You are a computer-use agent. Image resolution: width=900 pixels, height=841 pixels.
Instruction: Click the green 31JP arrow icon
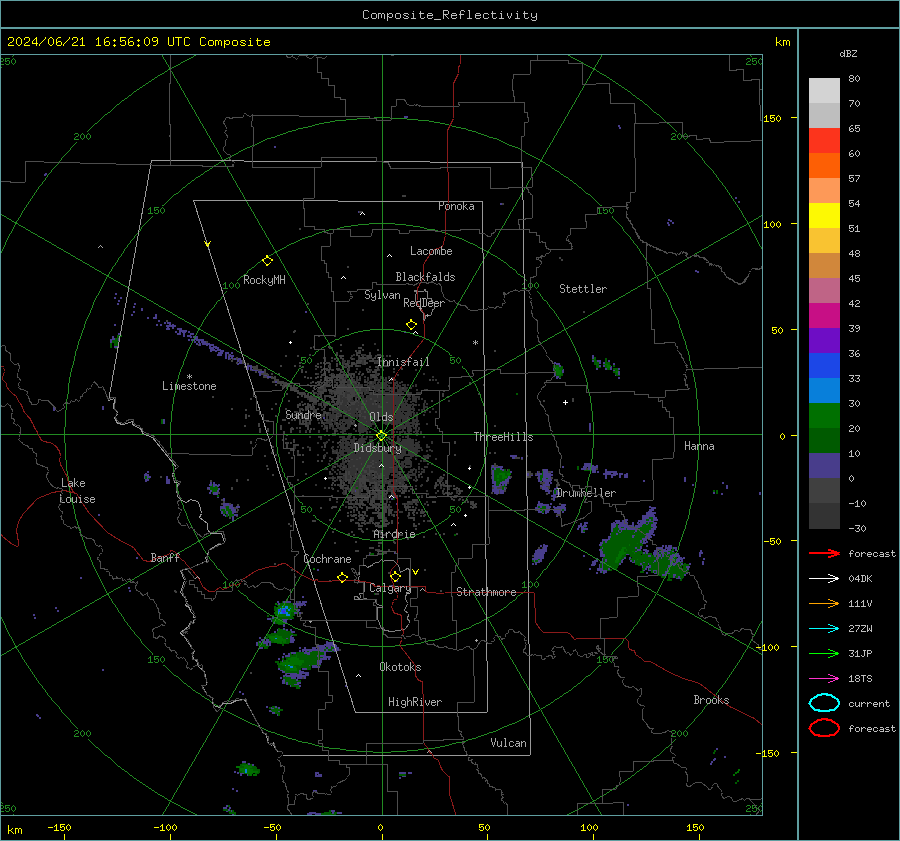824,653
